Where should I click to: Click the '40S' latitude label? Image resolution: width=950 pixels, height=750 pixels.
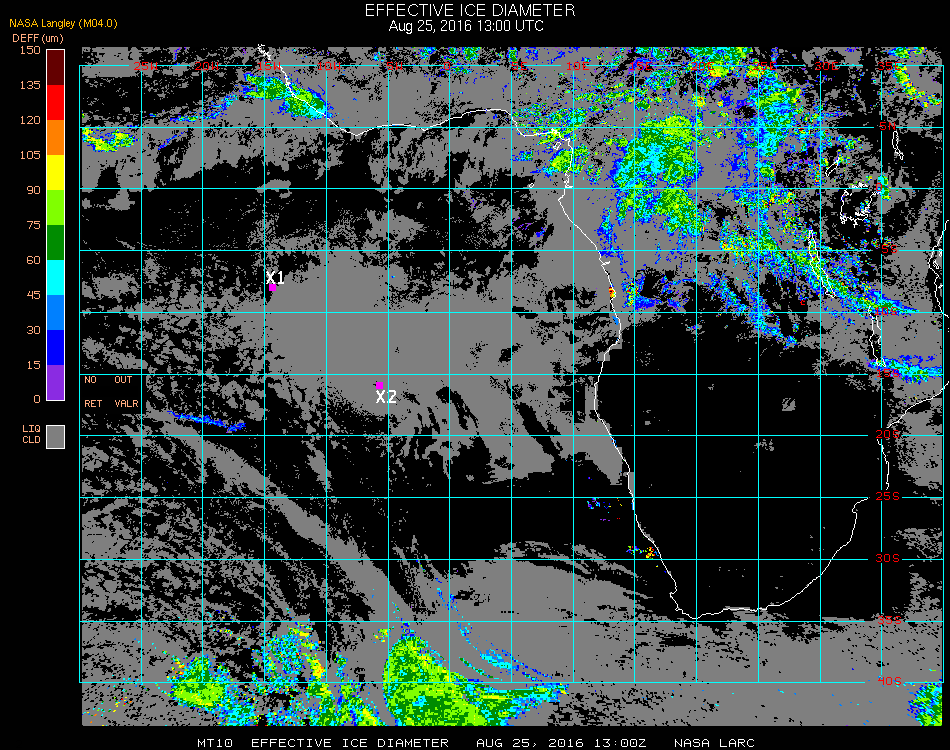890,682
